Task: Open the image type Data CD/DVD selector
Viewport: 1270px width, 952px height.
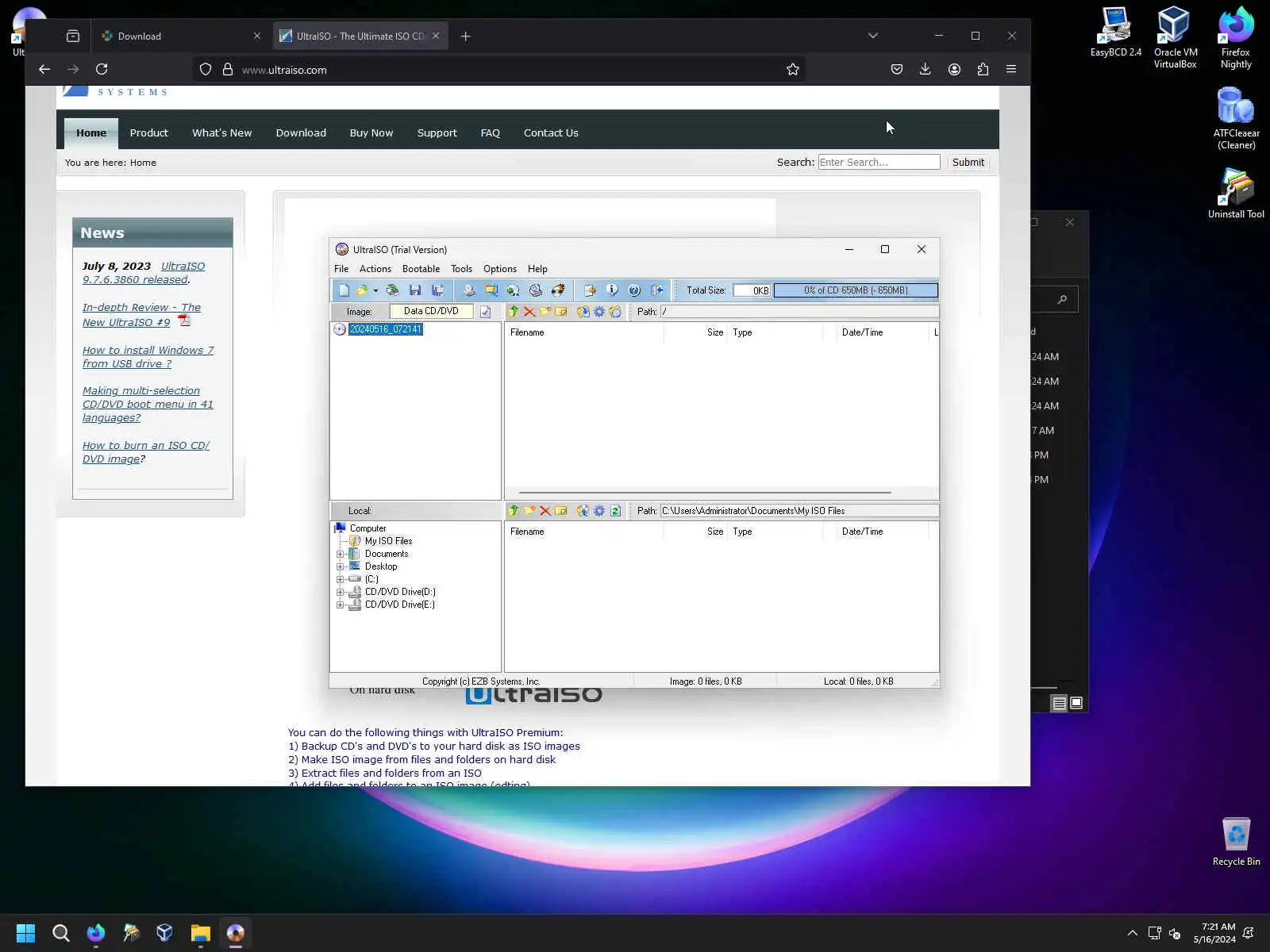Action: (431, 312)
